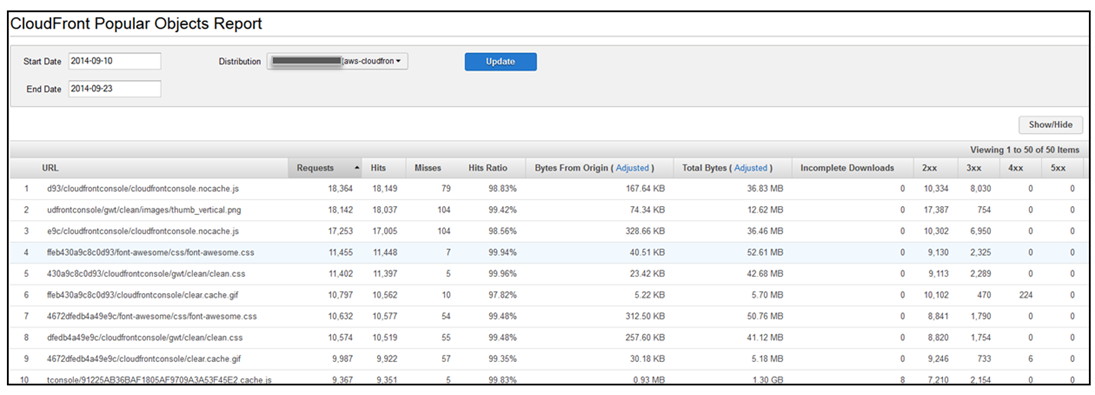Viewport: 1095px width, 395px height.
Task: Sort by the 3xx column header
Action: point(973,168)
